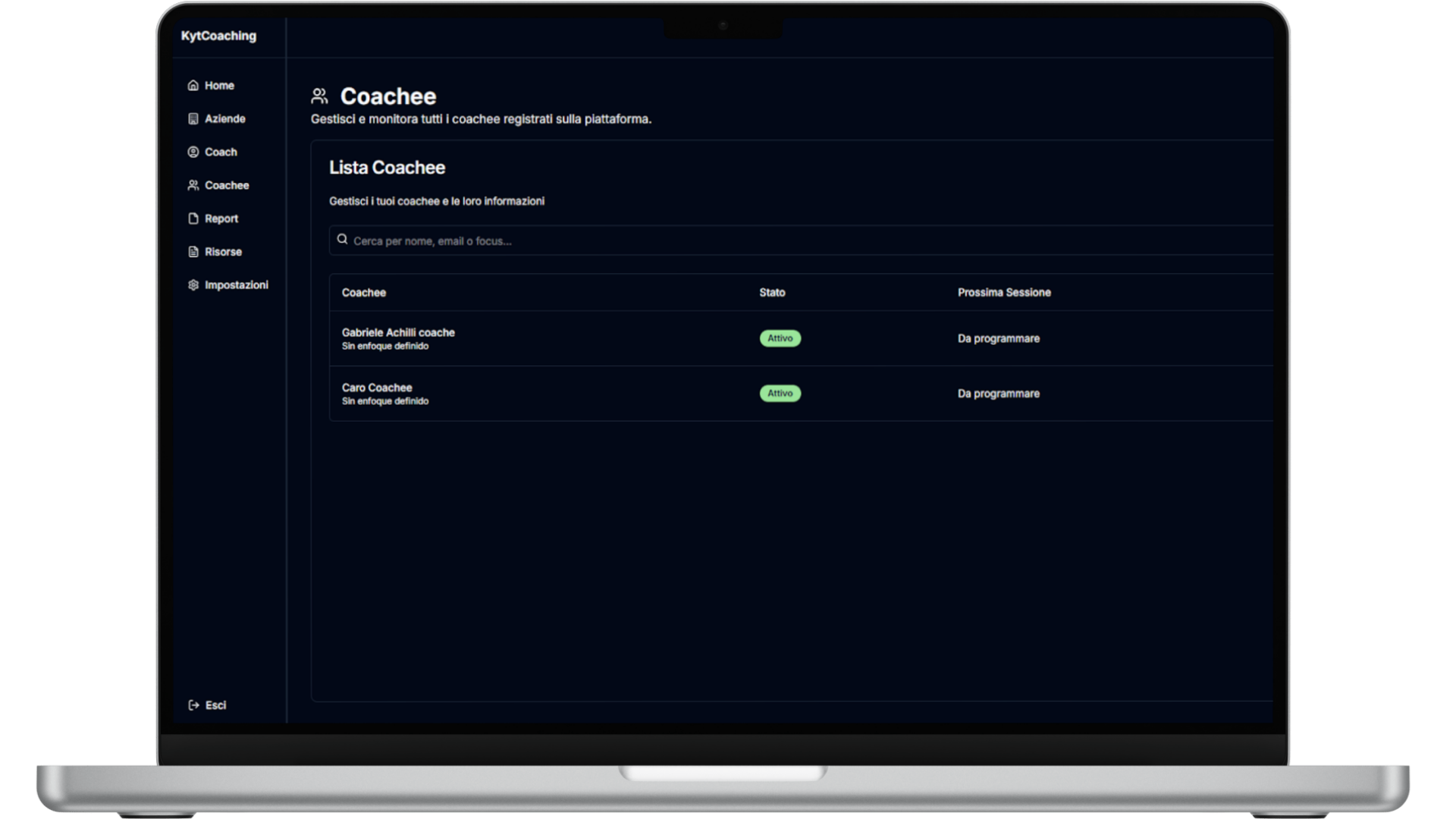Click Attivo badge for Gabriele Achilli

(780, 339)
